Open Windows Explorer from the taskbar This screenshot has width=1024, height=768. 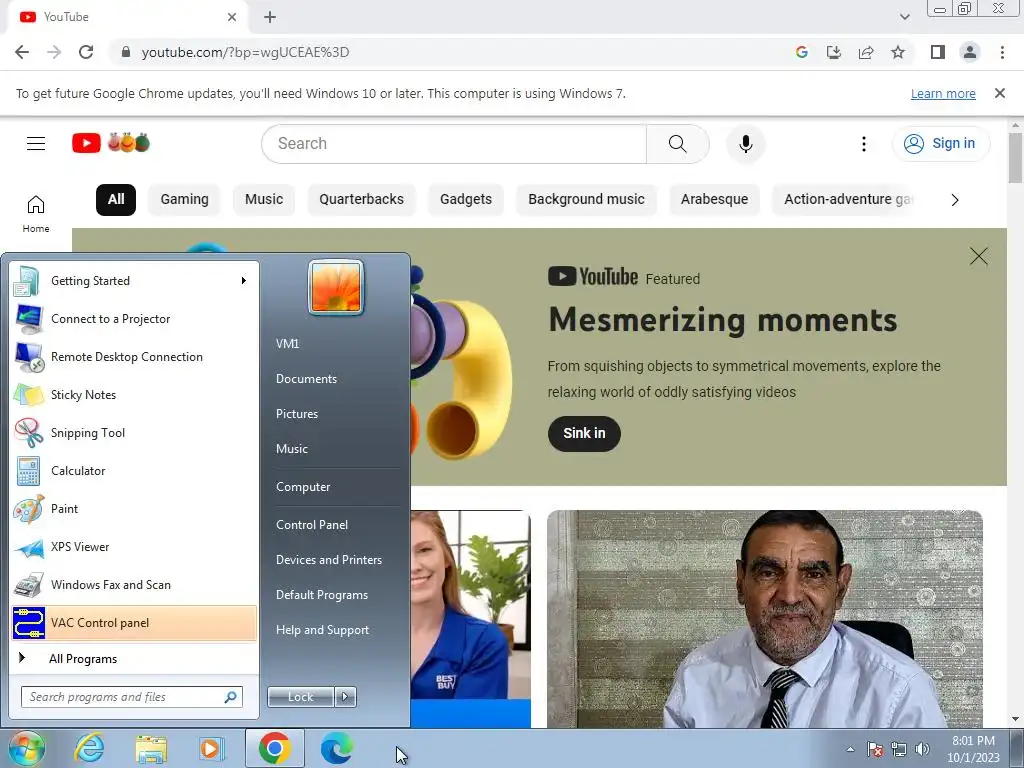(152, 748)
